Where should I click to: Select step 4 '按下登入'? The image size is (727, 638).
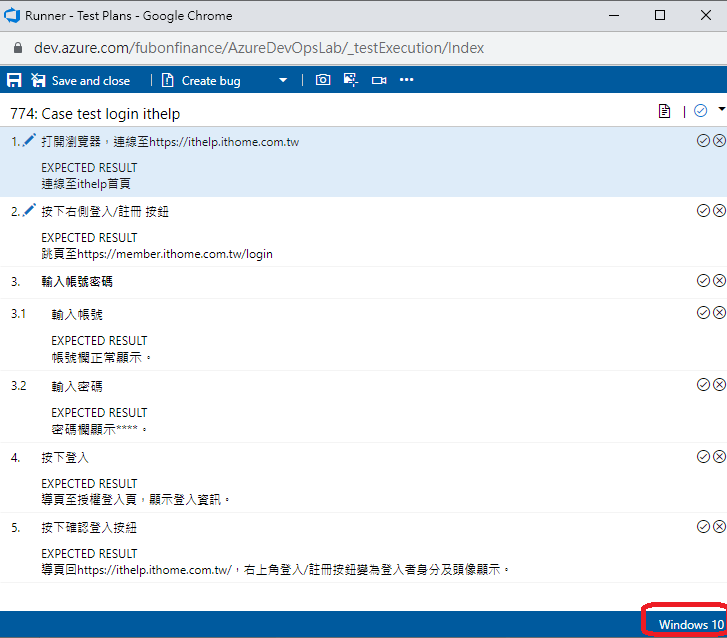point(65,458)
